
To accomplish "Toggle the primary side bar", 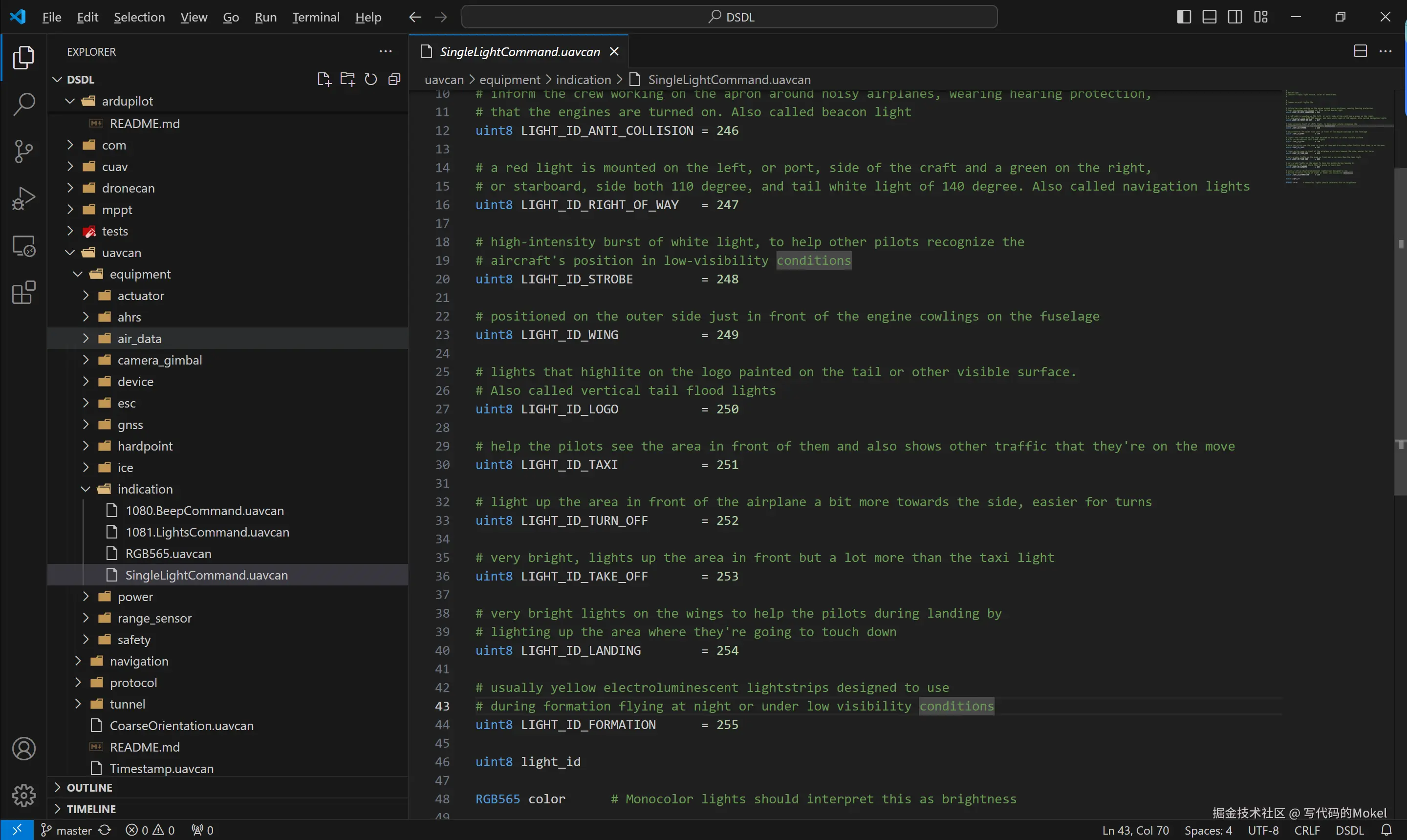I will [1184, 17].
